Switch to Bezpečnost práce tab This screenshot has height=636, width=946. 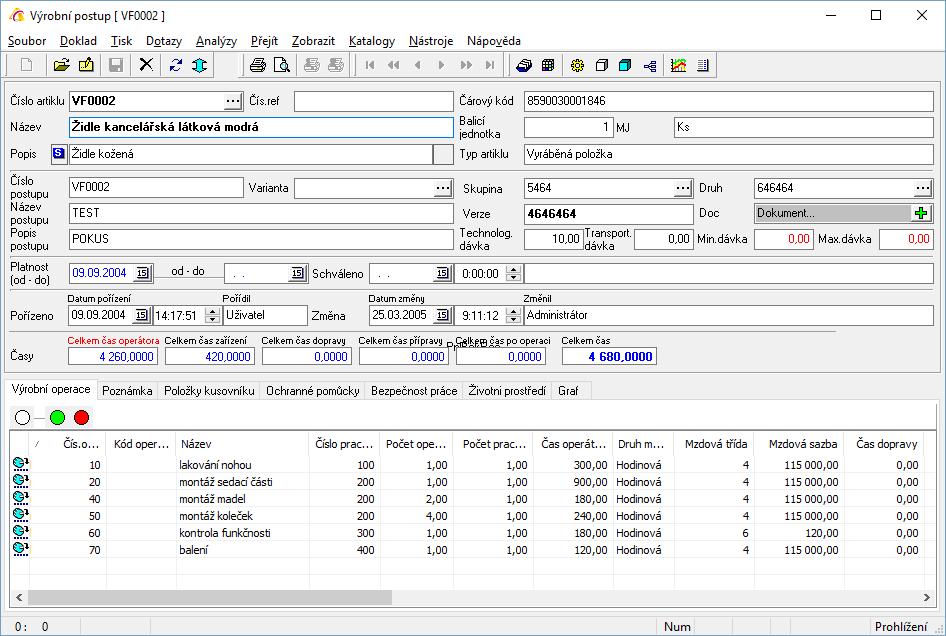pyautogui.click(x=414, y=391)
